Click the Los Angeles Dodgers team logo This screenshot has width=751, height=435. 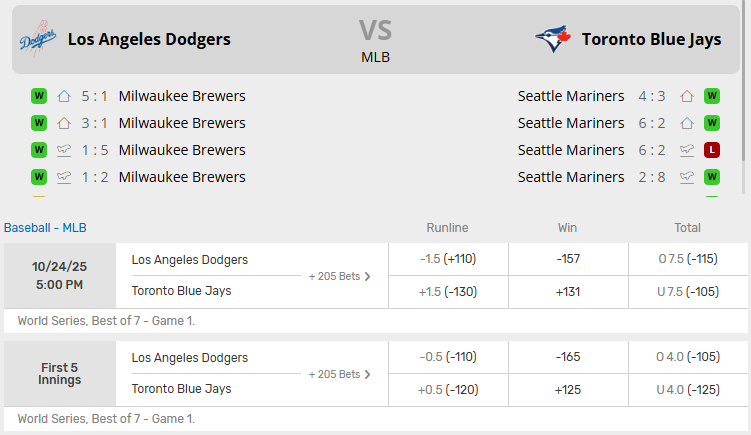[38, 40]
